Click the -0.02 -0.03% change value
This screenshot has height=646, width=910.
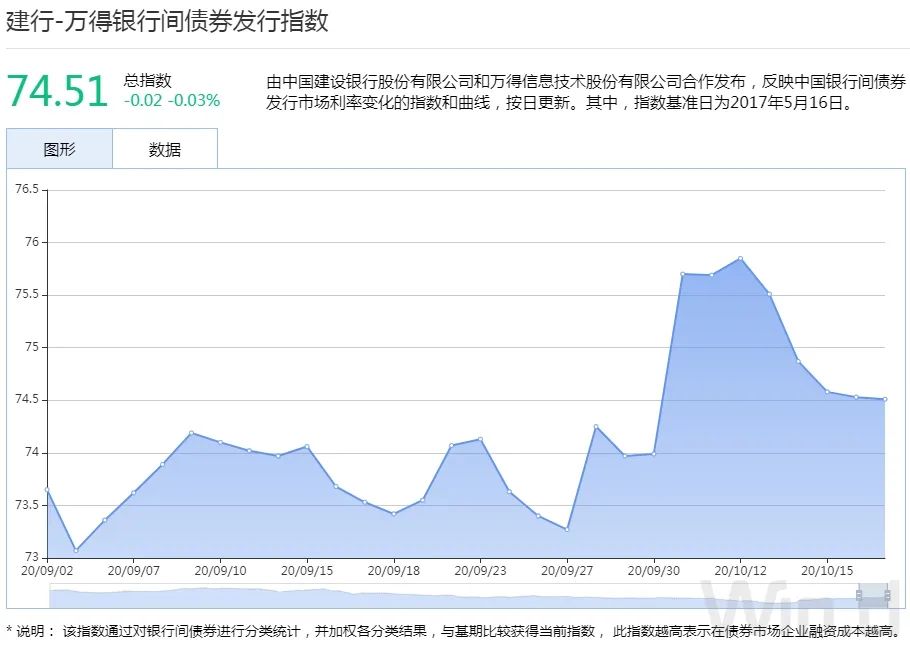[172, 100]
